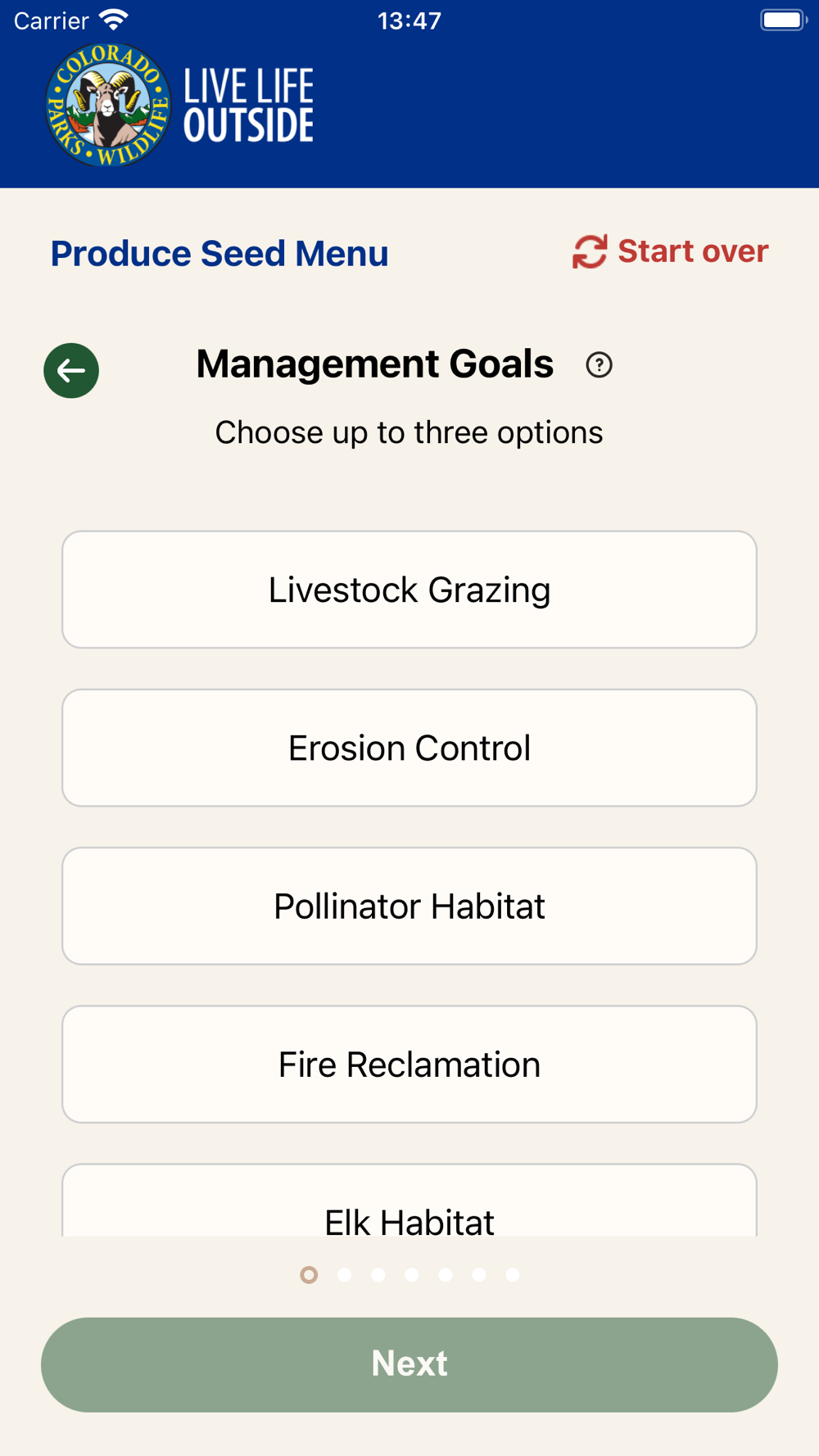Click the Start over link text
This screenshot has width=819, height=1456.
click(693, 251)
